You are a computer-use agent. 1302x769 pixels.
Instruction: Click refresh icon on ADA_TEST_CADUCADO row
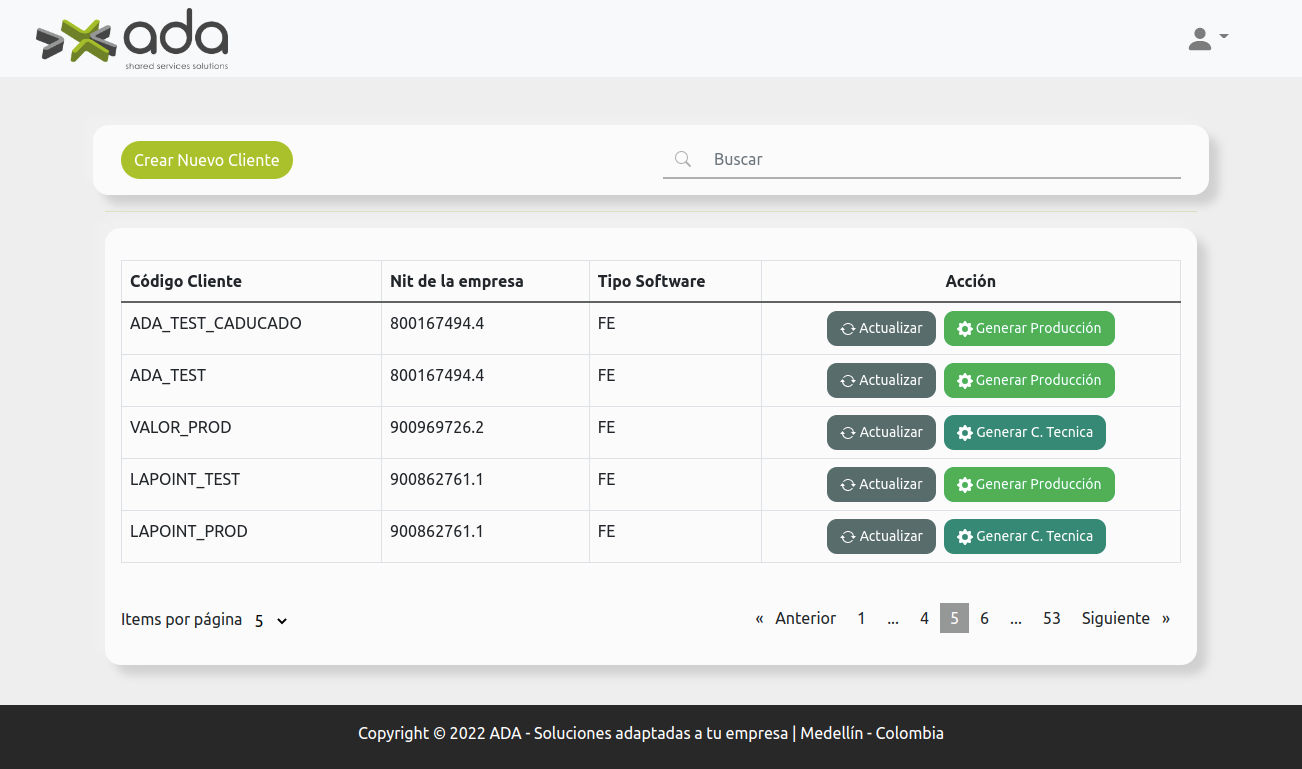(x=848, y=329)
